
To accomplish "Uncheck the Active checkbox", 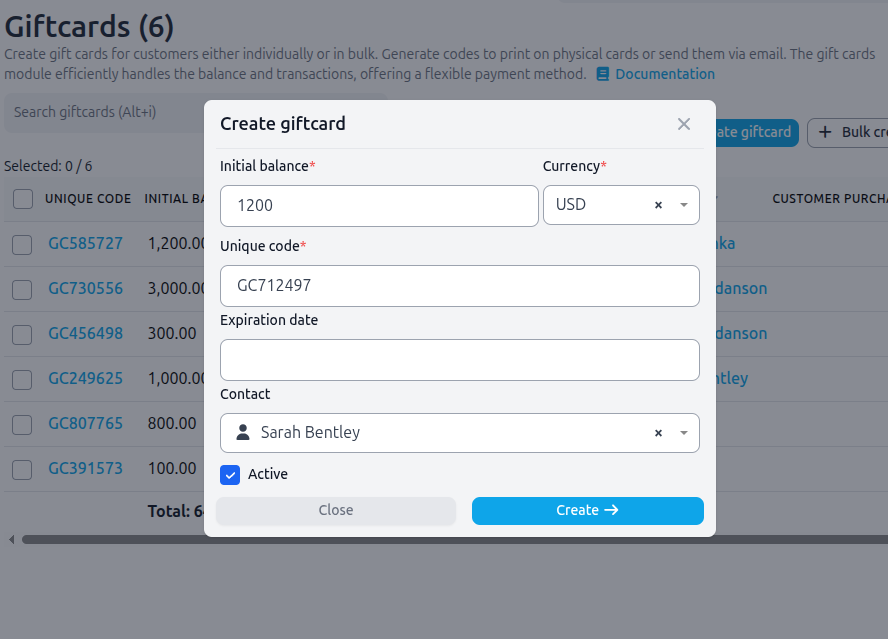I will (x=230, y=475).
